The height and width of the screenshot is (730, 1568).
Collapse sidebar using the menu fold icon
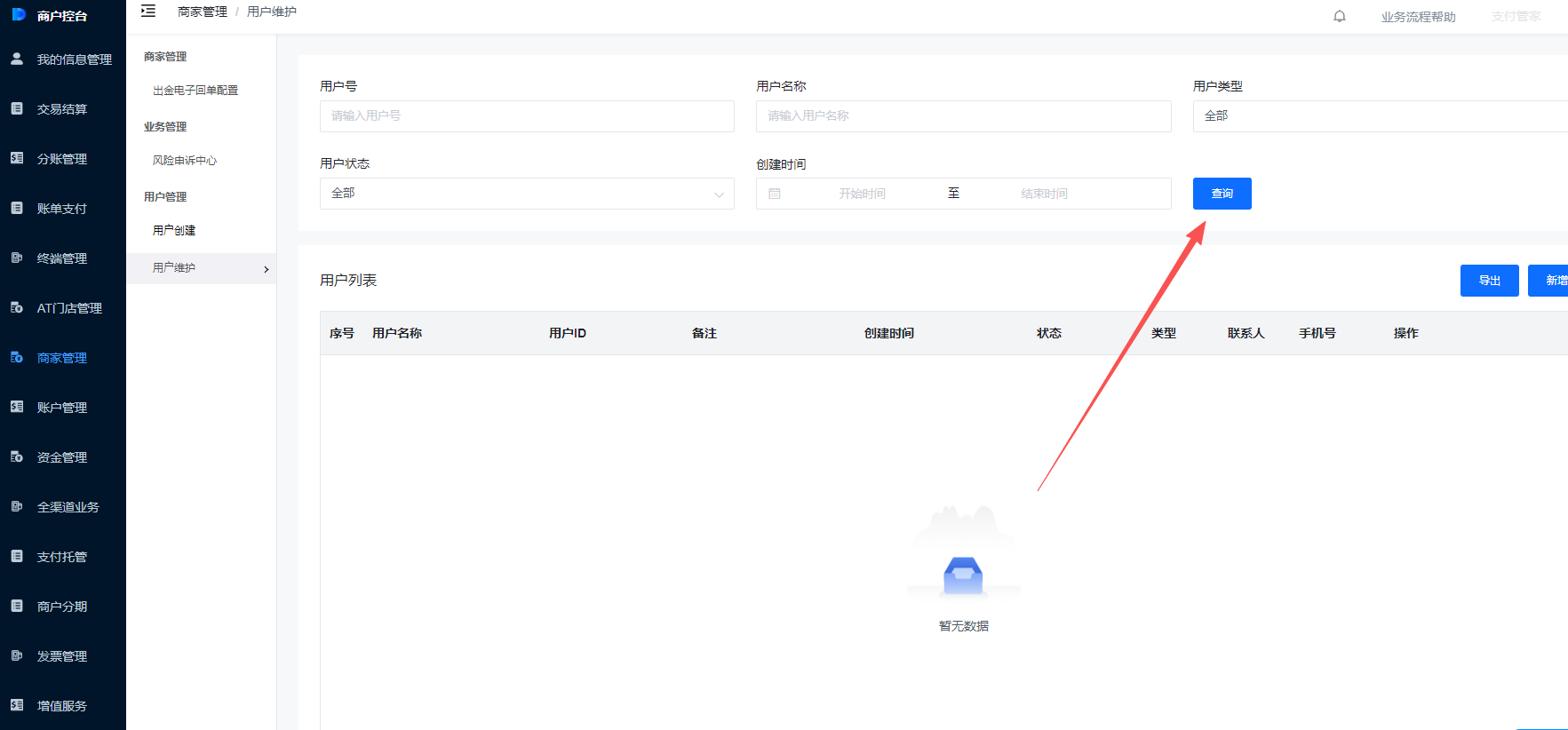(x=148, y=12)
